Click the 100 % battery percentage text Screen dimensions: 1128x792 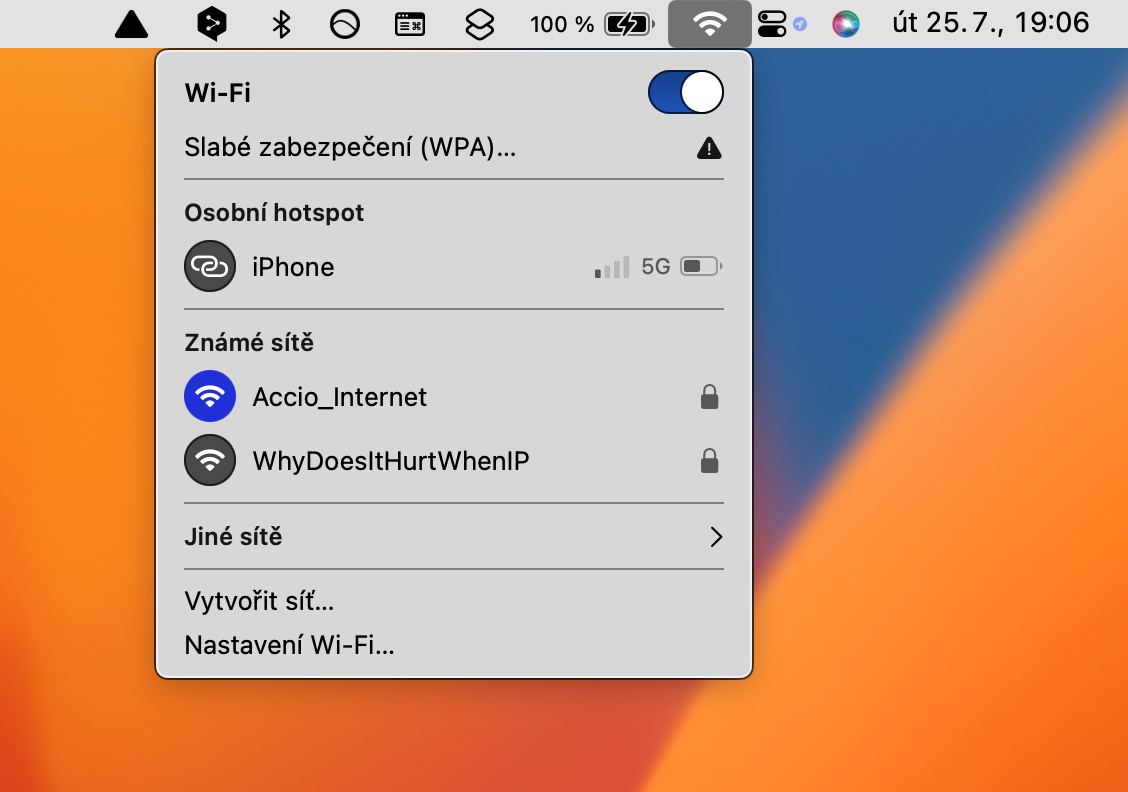point(562,24)
